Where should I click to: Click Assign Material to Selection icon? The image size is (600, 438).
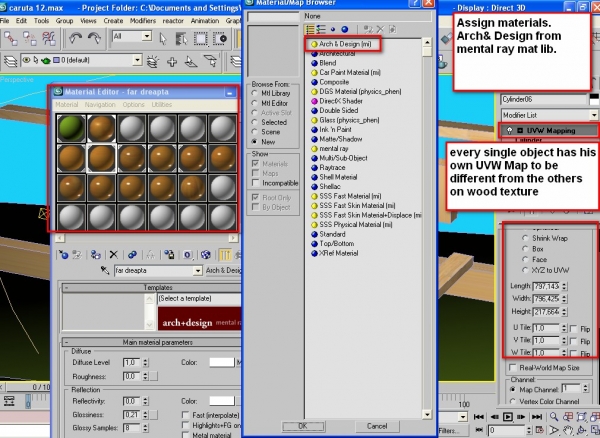(x=95, y=255)
